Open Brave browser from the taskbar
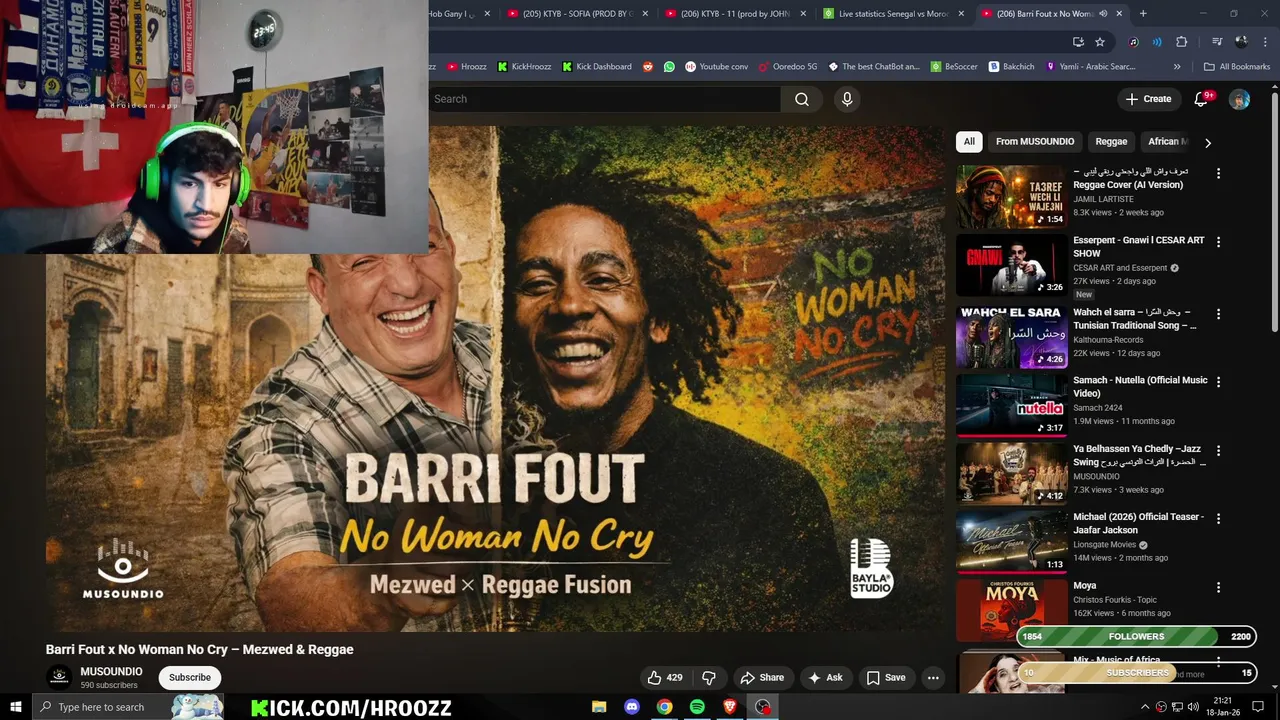 click(x=730, y=707)
